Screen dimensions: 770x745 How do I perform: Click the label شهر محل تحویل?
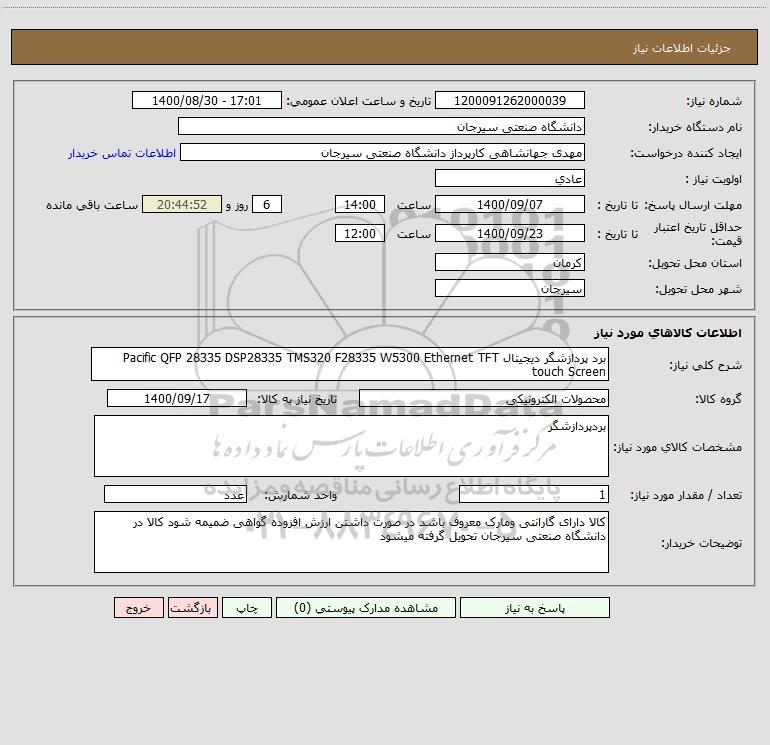point(699,290)
